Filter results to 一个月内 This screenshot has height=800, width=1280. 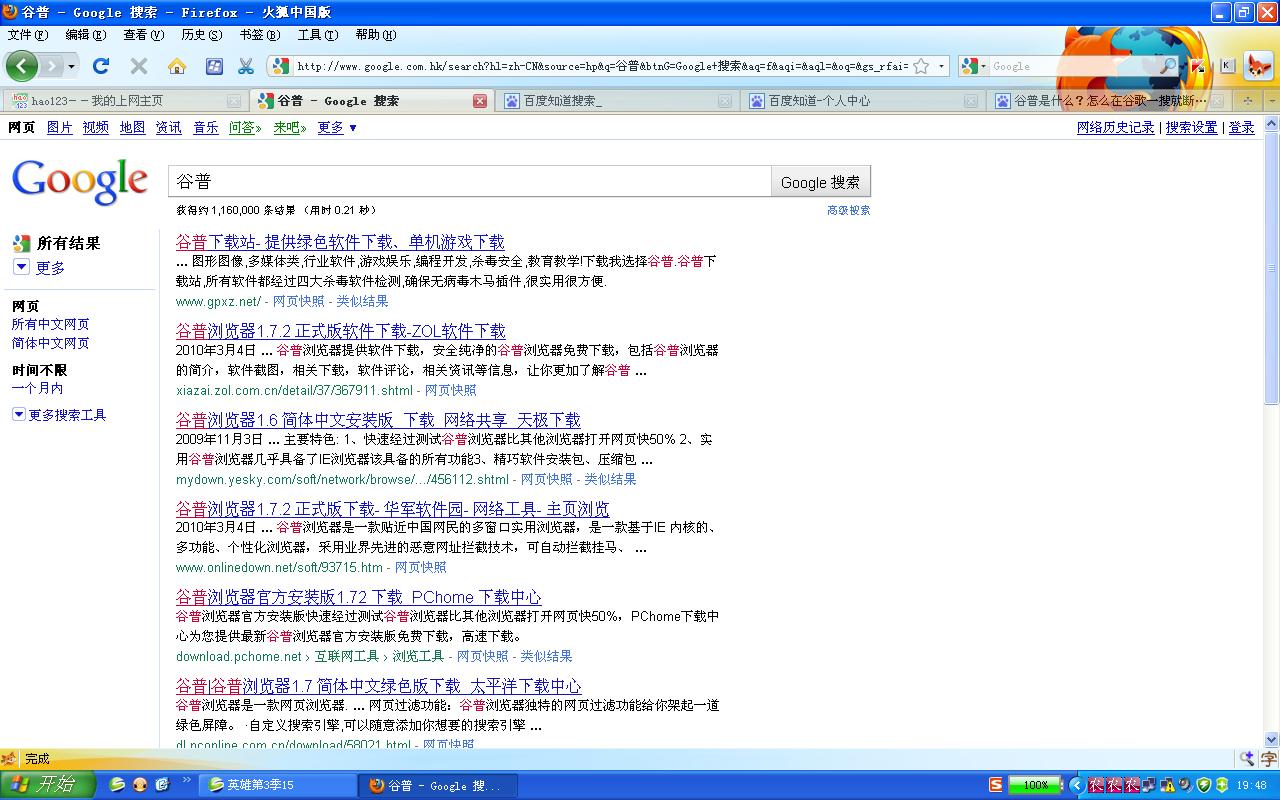point(37,388)
